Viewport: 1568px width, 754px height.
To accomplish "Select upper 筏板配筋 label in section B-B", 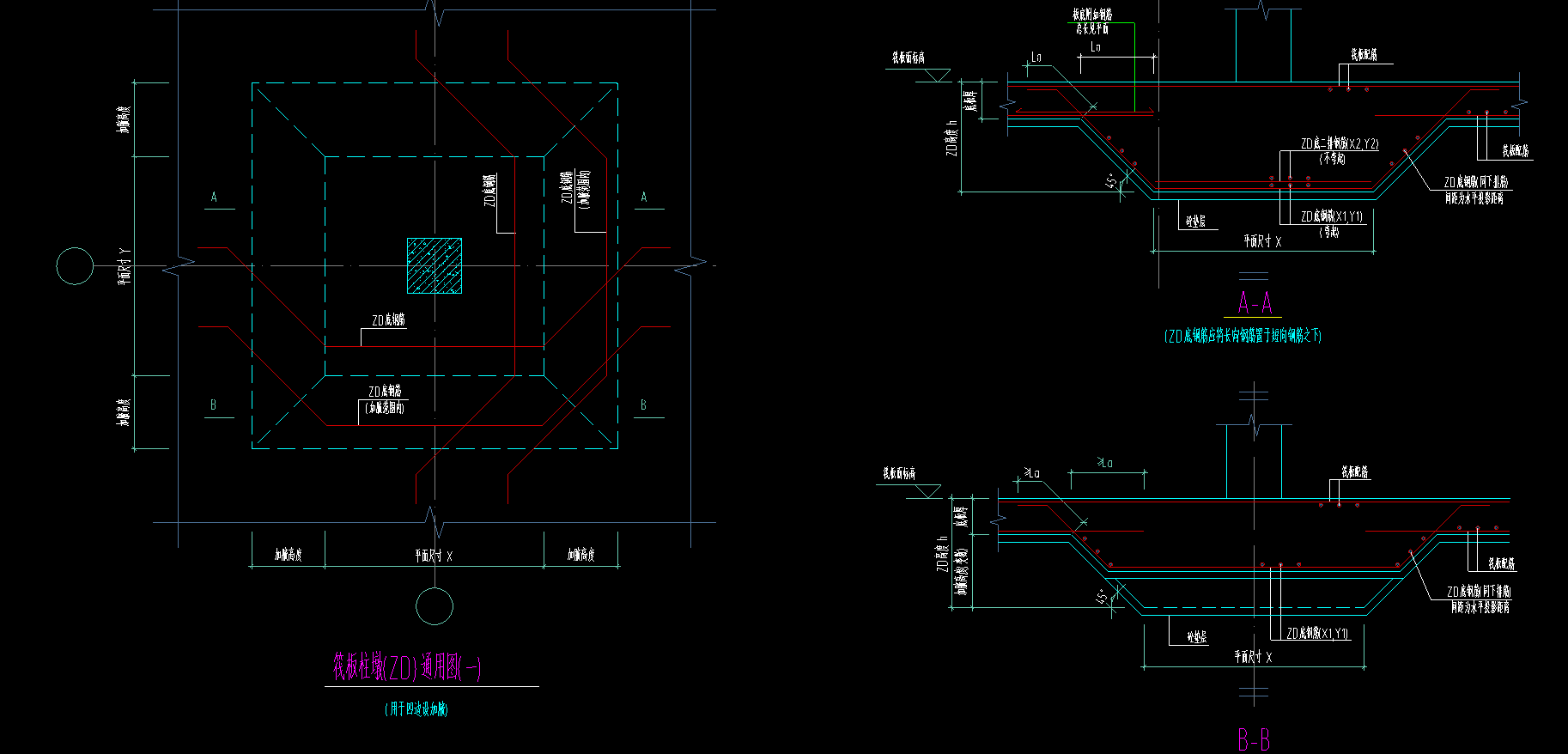I will tap(1355, 471).
